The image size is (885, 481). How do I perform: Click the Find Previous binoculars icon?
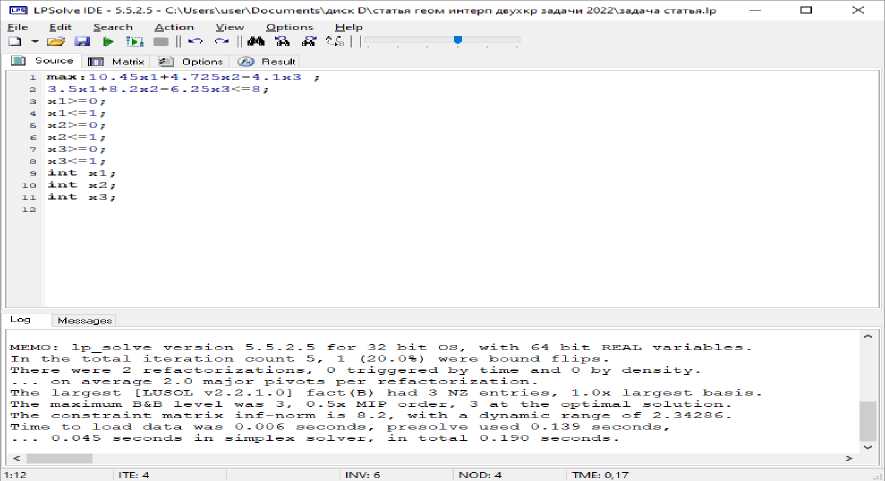point(309,41)
